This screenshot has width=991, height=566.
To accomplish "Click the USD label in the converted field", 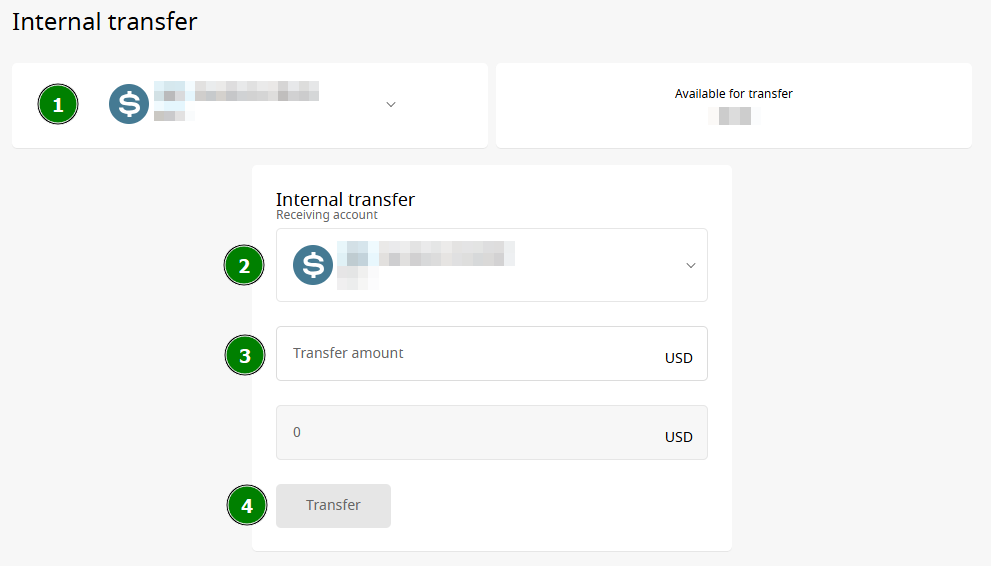I will coord(679,437).
